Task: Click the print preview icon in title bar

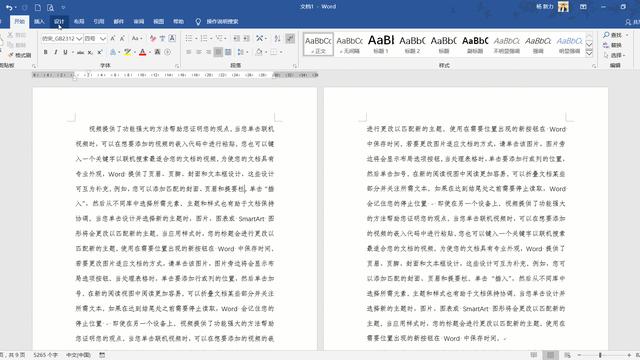Action: [50, 7]
